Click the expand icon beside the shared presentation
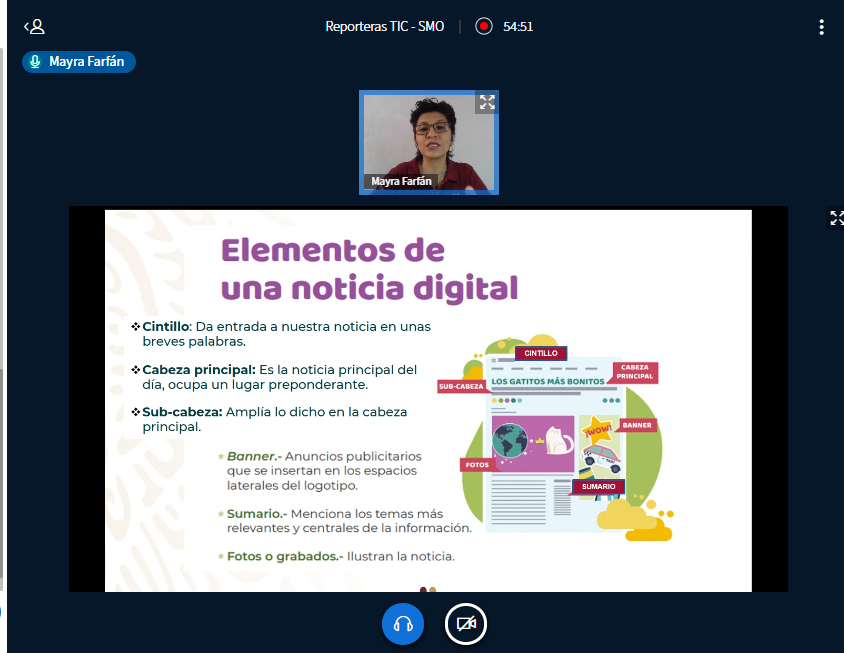 [x=836, y=218]
